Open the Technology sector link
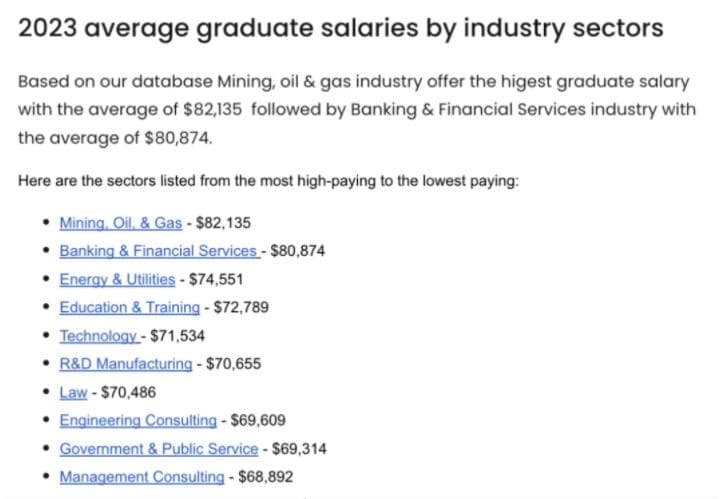 tap(100, 336)
